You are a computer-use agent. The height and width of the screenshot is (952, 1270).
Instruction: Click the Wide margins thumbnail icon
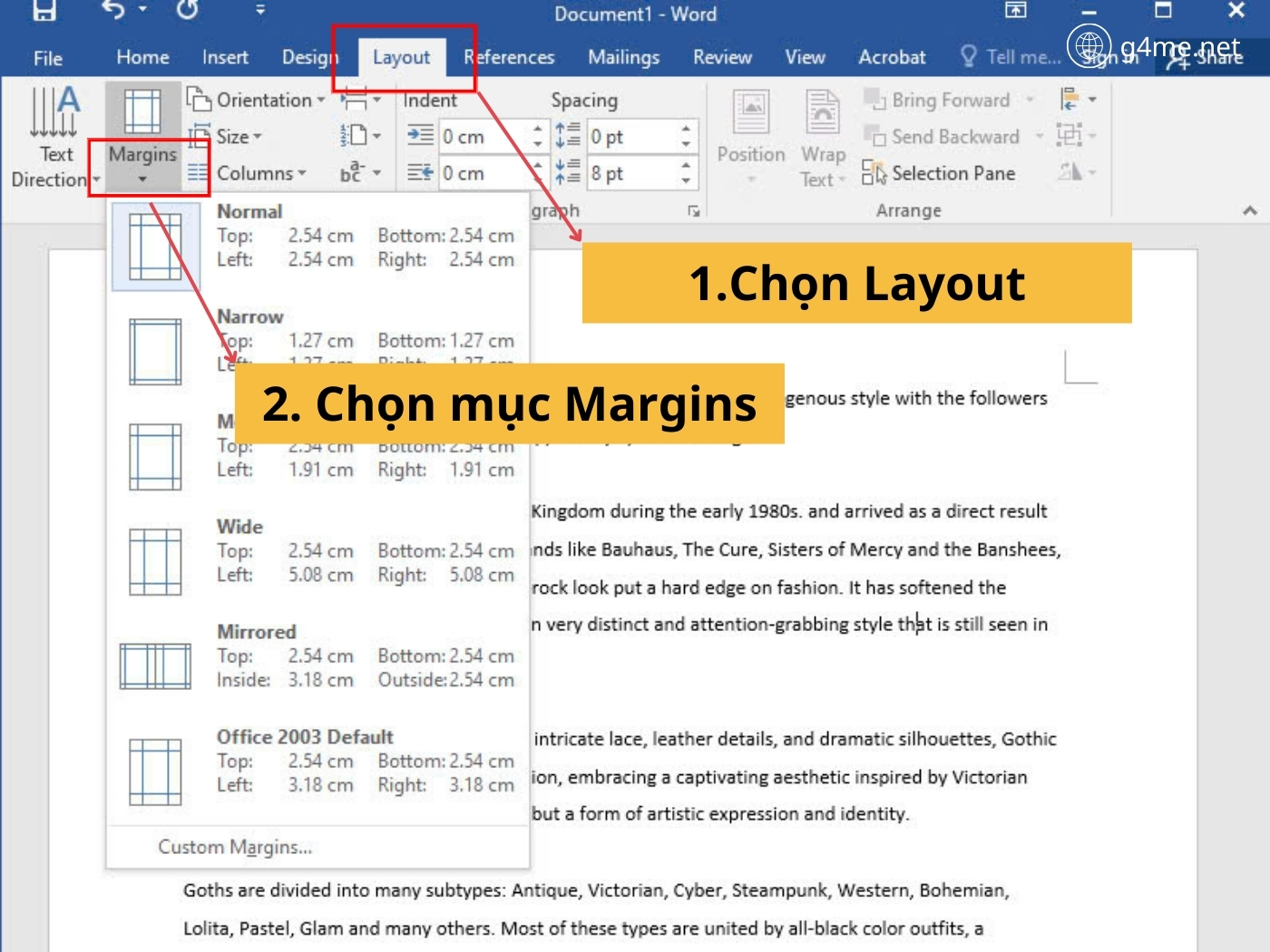(155, 562)
